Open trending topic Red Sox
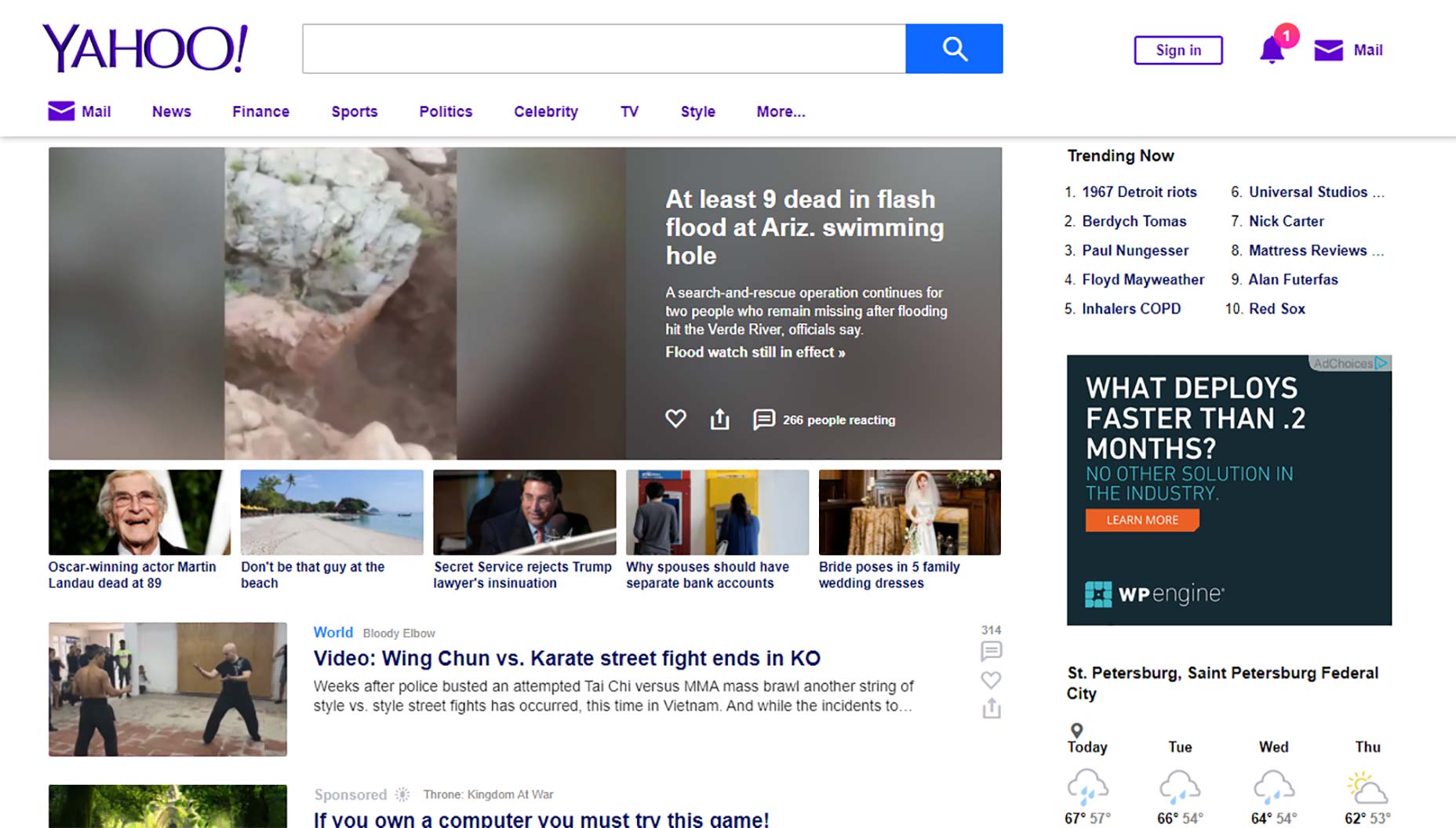Screen dimensions: 1456x828 point(1277,308)
